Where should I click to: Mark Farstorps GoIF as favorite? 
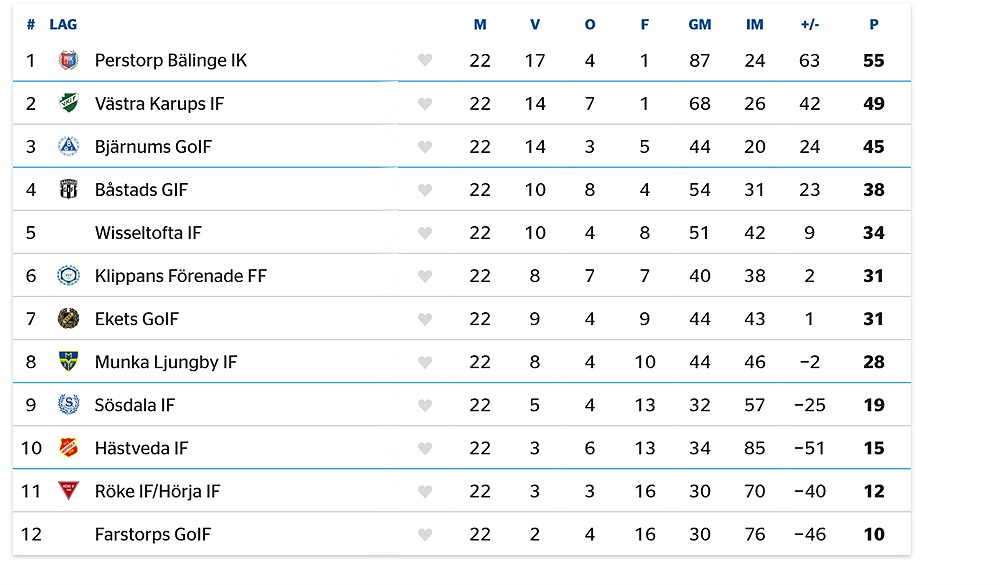tap(425, 534)
